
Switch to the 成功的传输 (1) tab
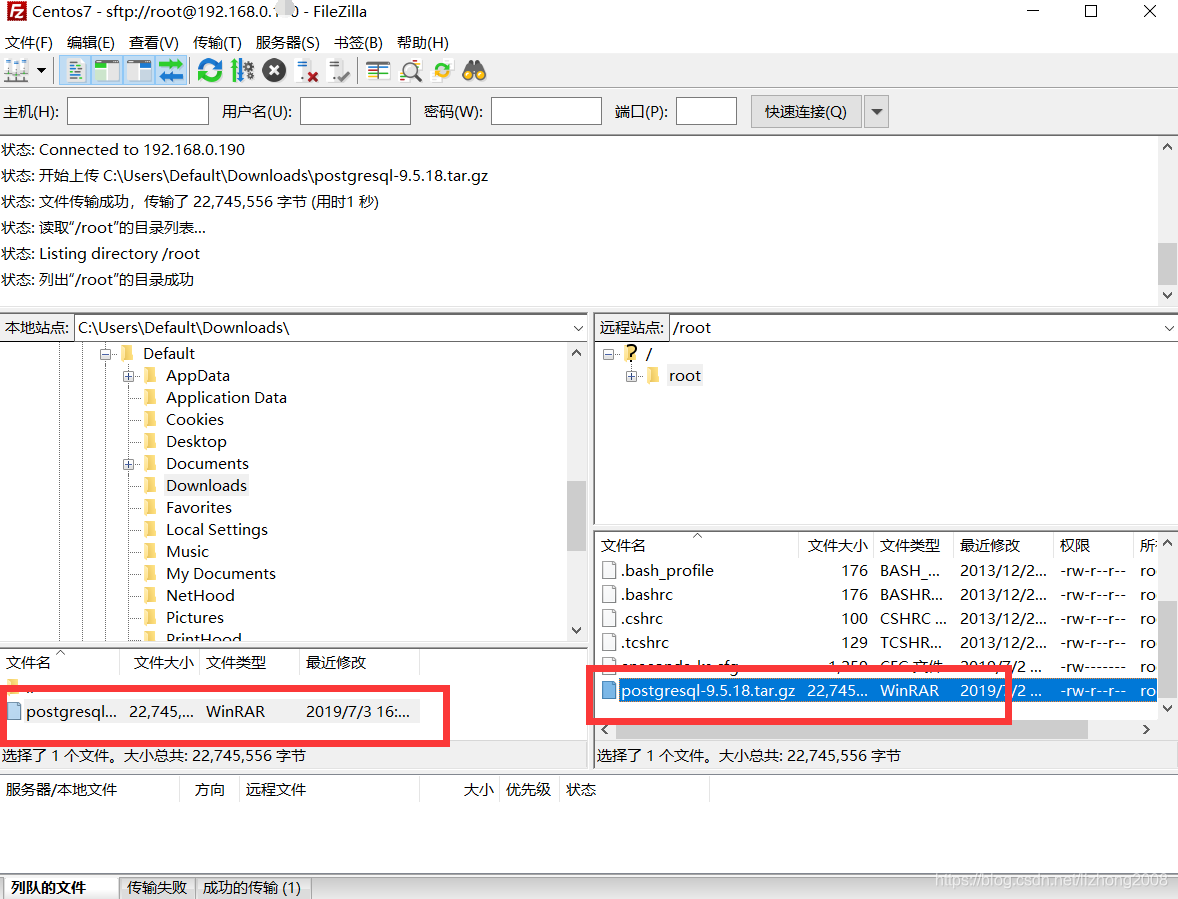point(252,888)
